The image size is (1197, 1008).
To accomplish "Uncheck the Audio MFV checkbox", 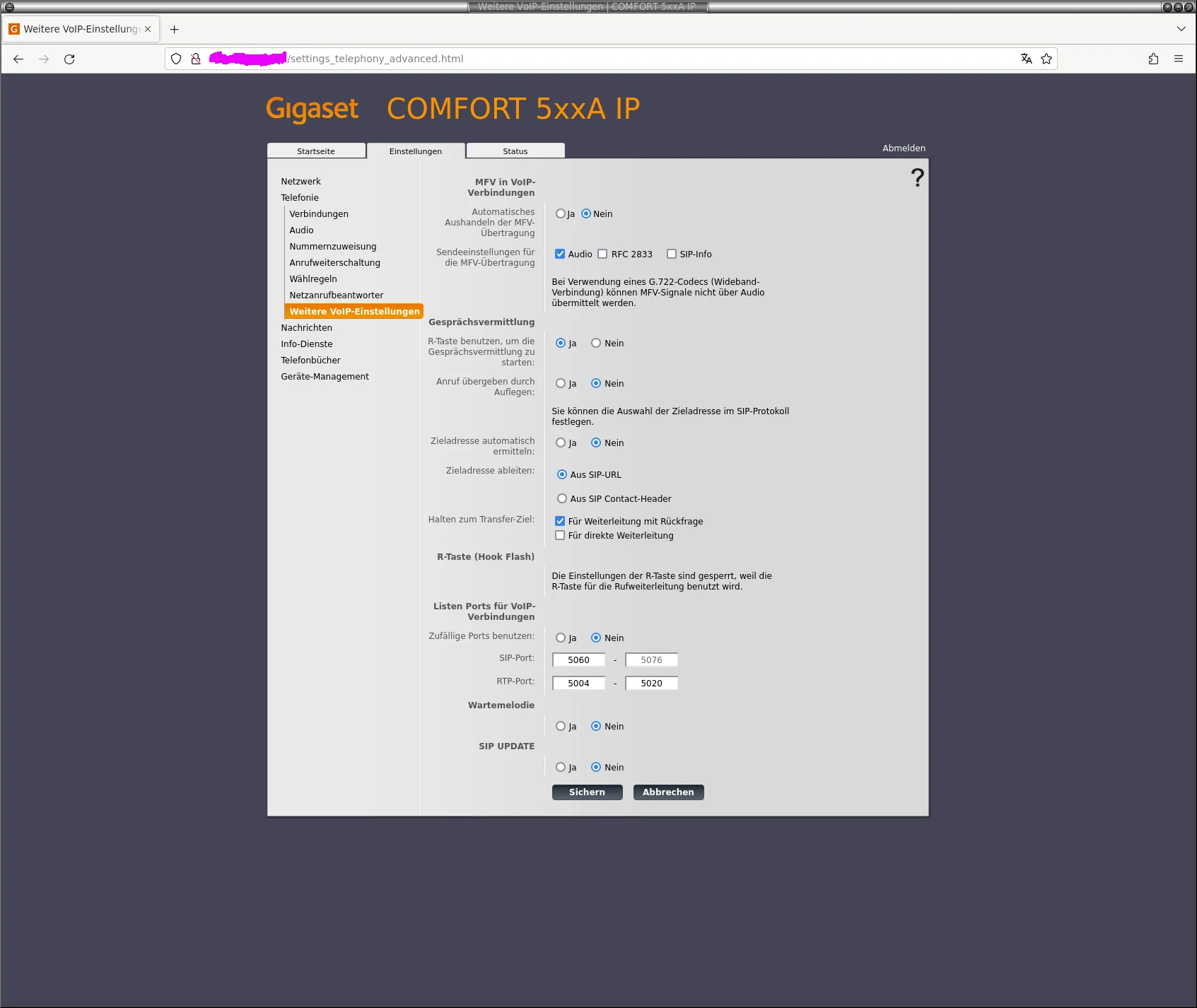I will click(x=560, y=254).
